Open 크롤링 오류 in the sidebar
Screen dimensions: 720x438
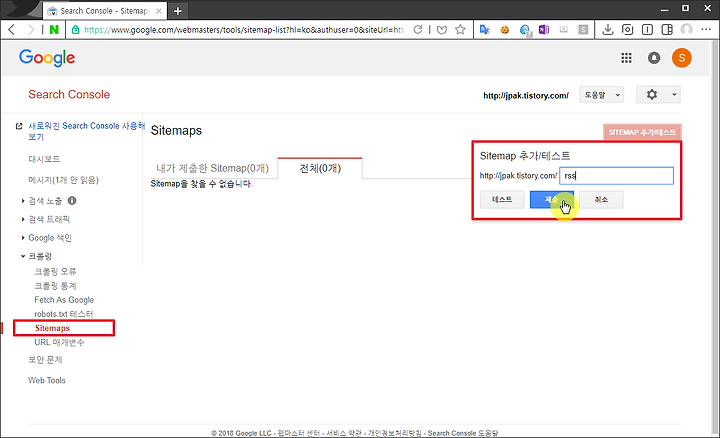tap(55, 272)
